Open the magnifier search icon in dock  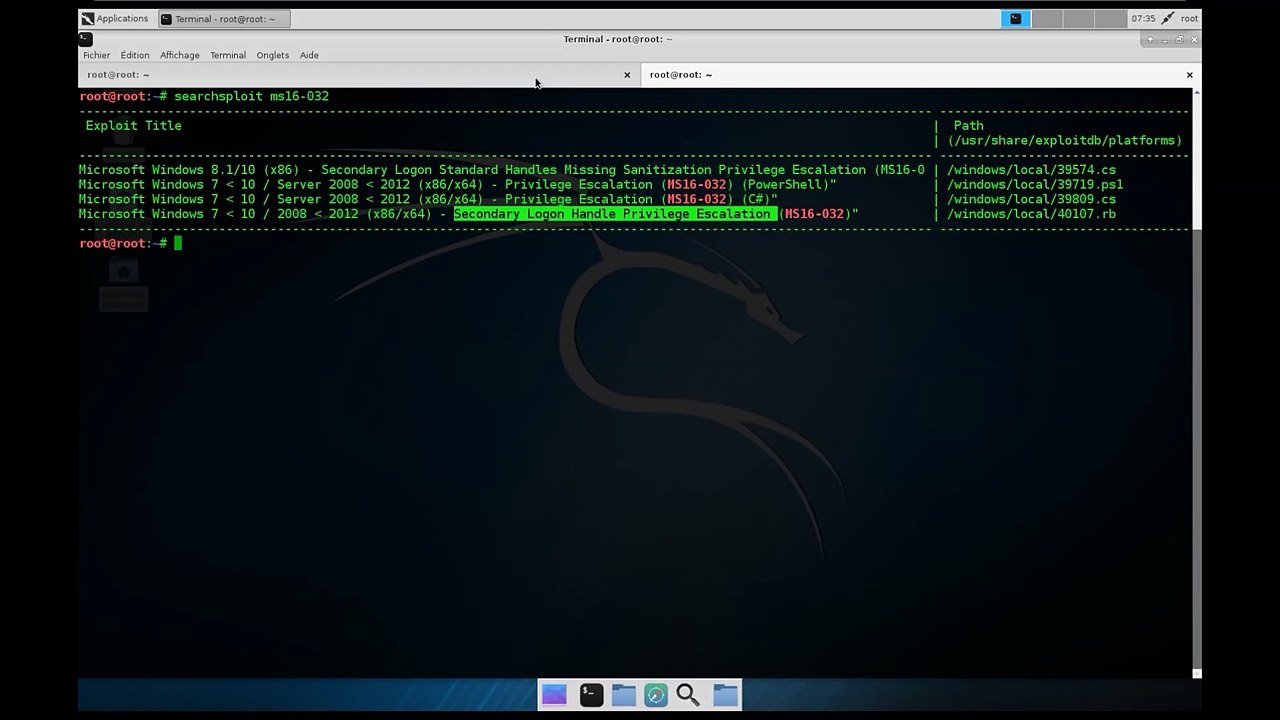click(x=688, y=694)
